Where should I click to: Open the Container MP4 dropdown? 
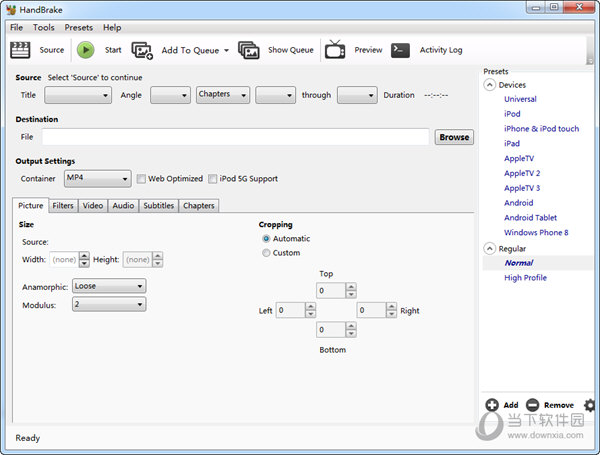(98, 178)
